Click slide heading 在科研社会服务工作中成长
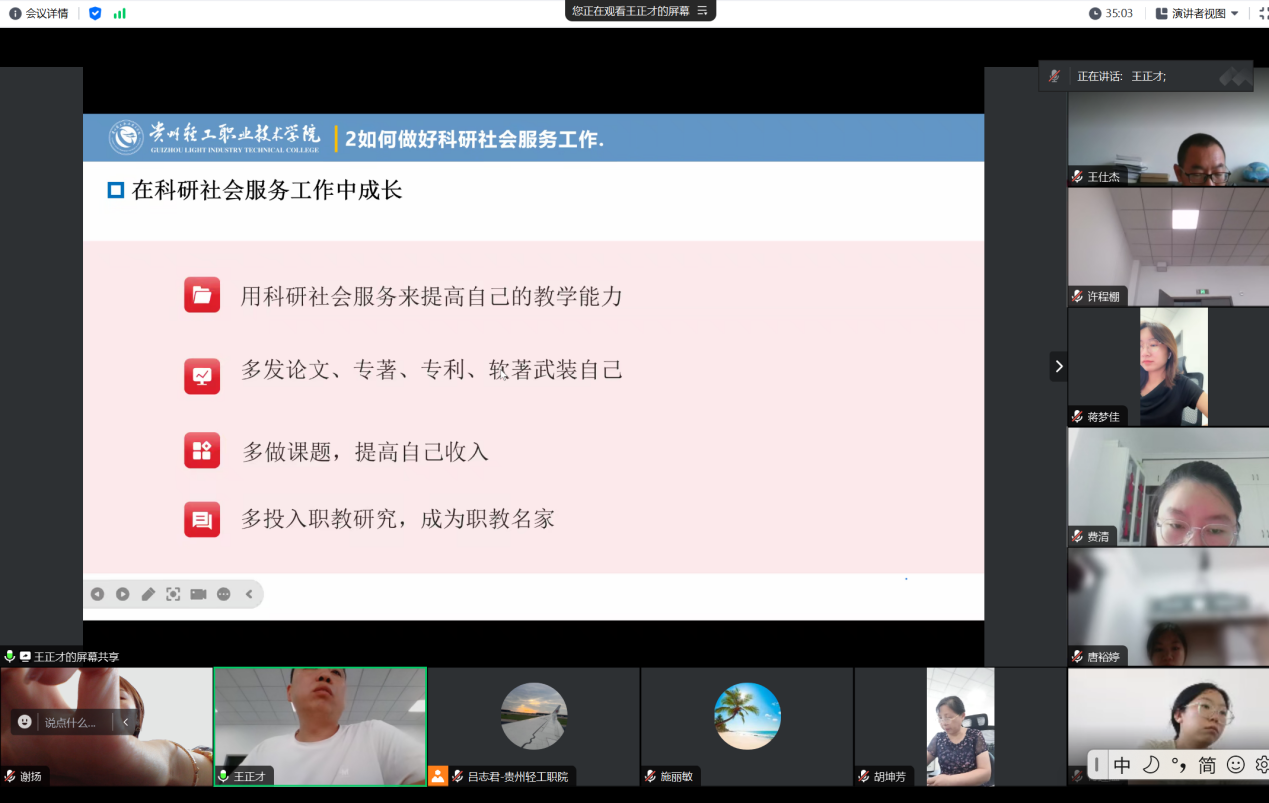The width and height of the screenshot is (1269, 803). pyautogui.click(x=267, y=190)
